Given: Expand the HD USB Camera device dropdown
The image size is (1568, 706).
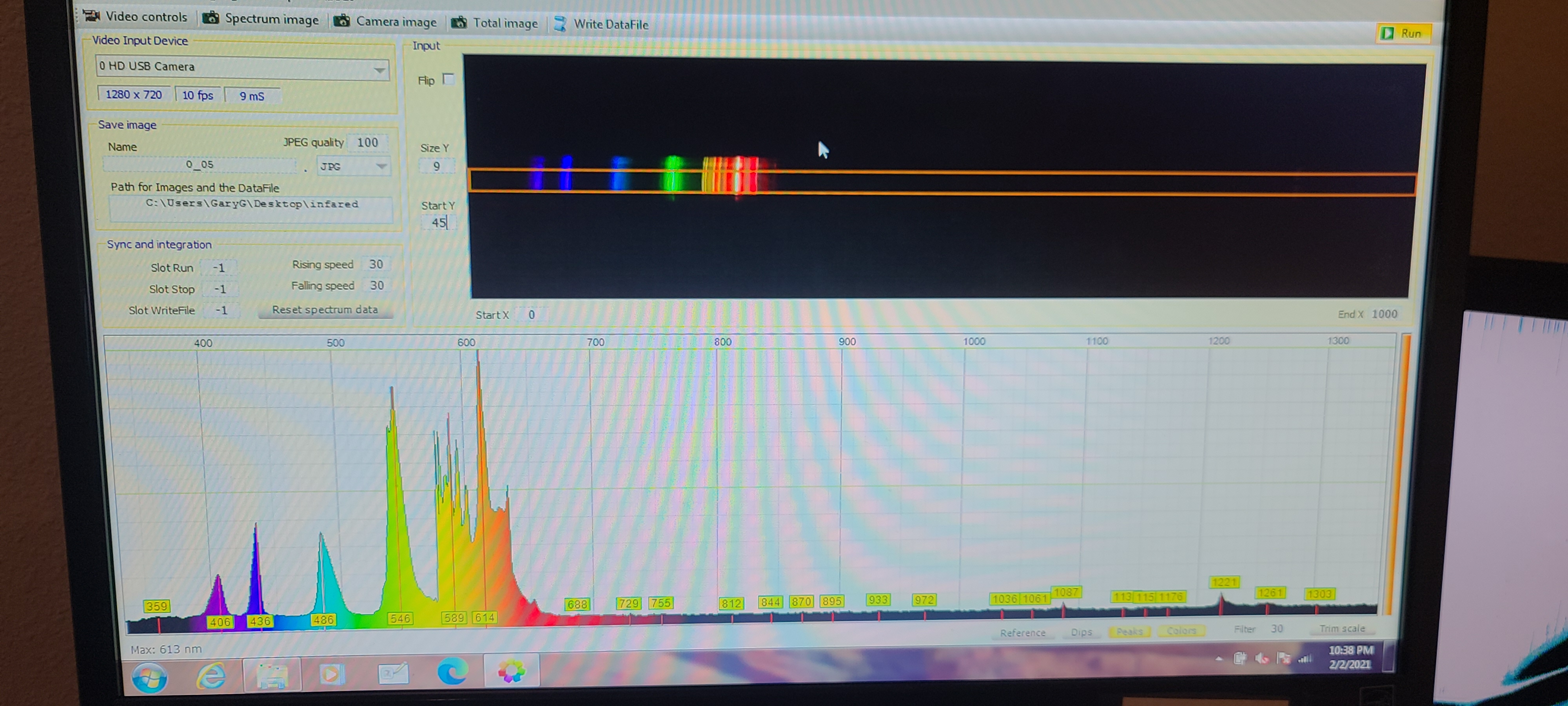Looking at the screenshot, I should [x=379, y=69].
